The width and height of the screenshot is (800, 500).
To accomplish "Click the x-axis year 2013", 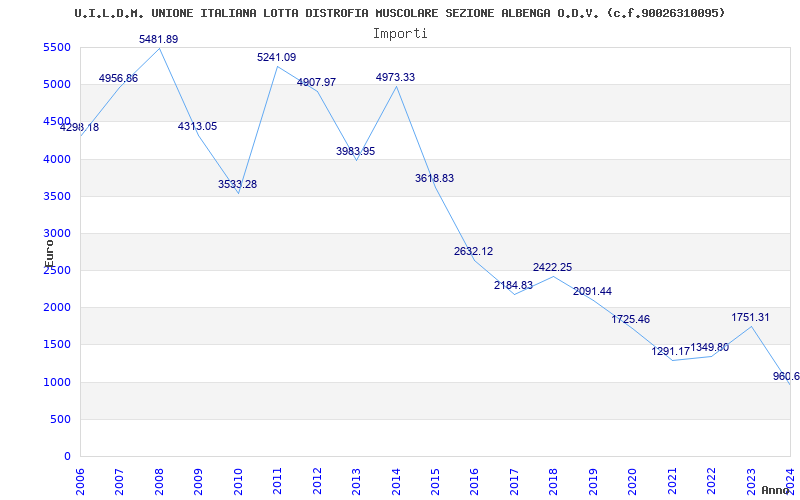I will click(x=357, y=481).
